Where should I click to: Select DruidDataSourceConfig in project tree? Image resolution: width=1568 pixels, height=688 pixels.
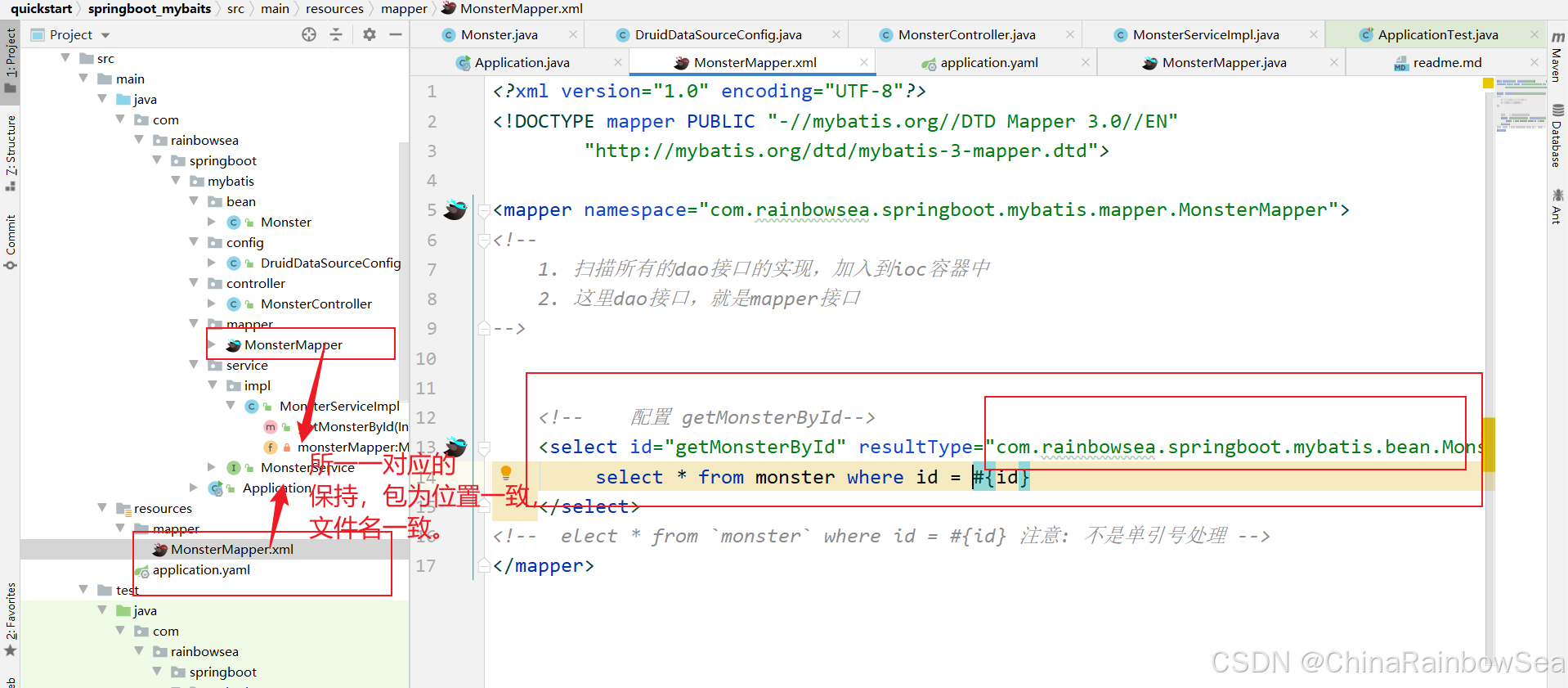330,263
